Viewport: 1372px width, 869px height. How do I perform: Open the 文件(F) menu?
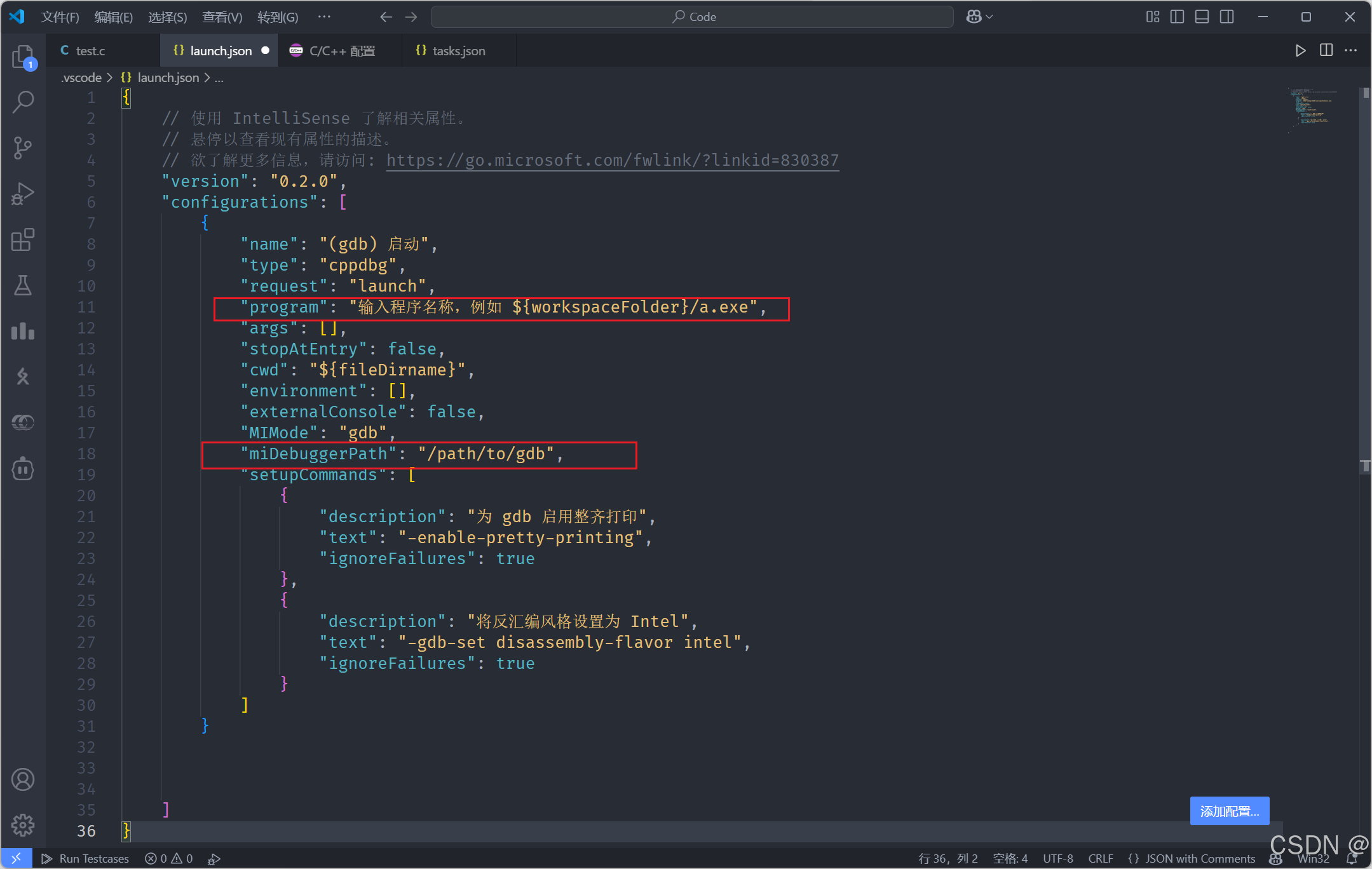(x=60, y=17)
